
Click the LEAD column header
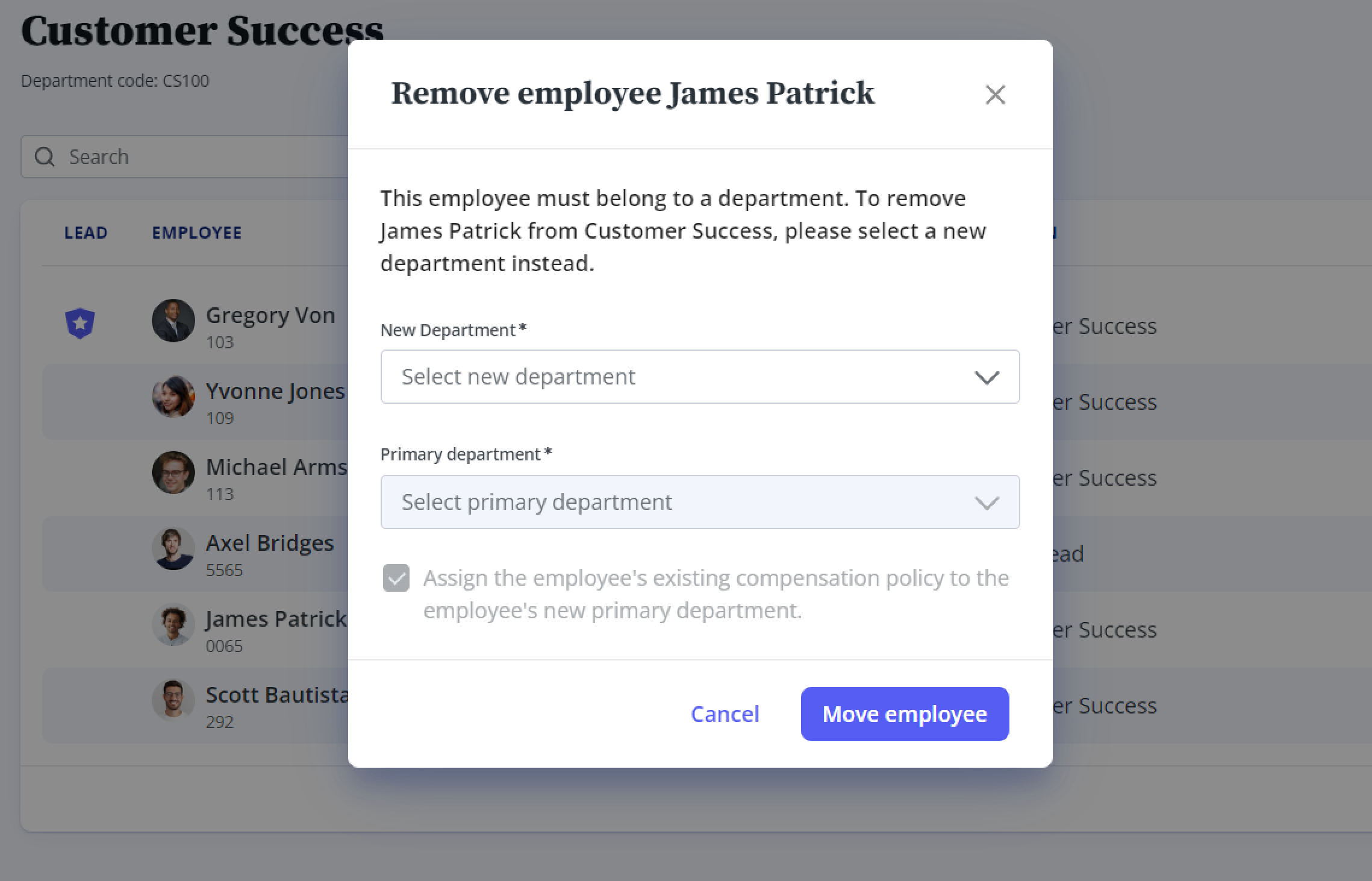tap(86, 233)
